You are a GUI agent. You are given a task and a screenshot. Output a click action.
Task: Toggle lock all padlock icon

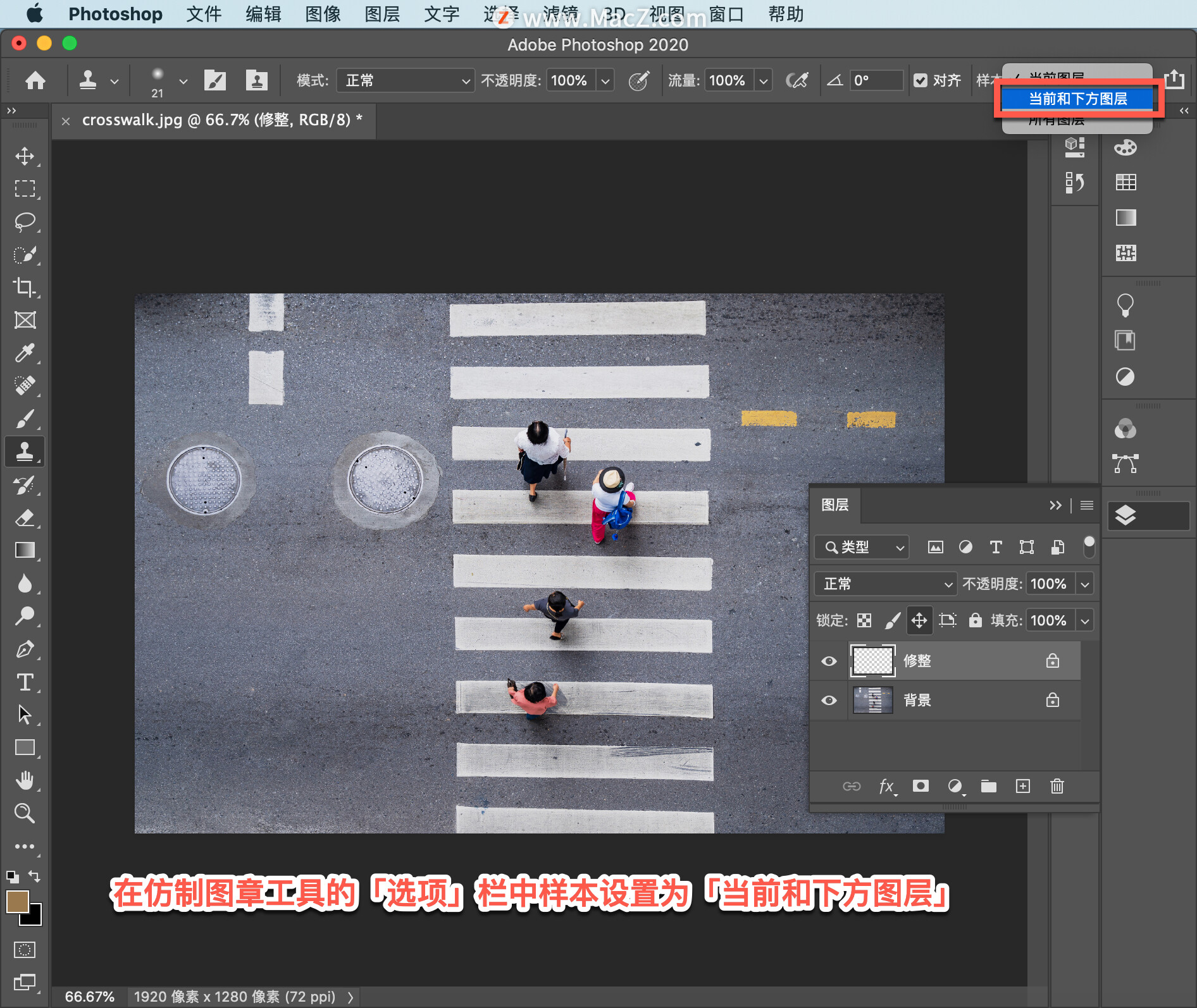(976, 620)
